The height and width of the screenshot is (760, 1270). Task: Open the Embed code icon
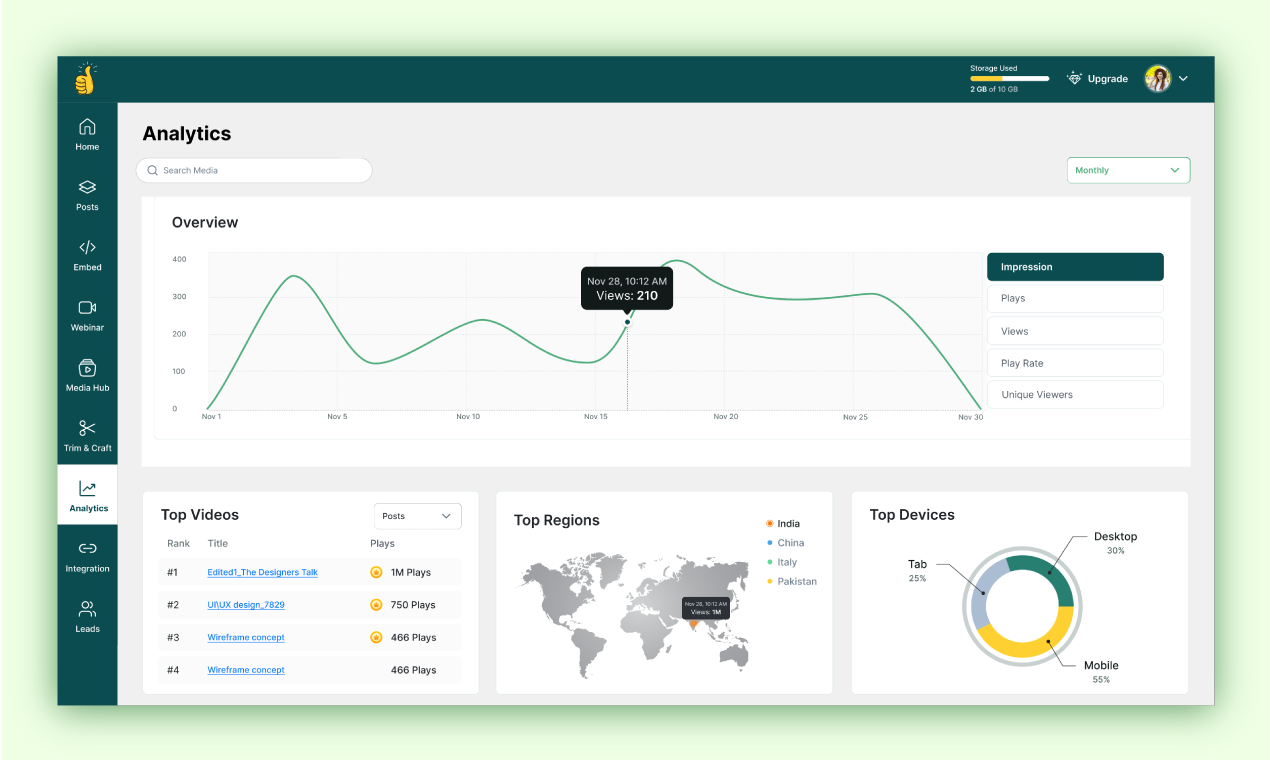pyautogui.click(x=87, y=247)
